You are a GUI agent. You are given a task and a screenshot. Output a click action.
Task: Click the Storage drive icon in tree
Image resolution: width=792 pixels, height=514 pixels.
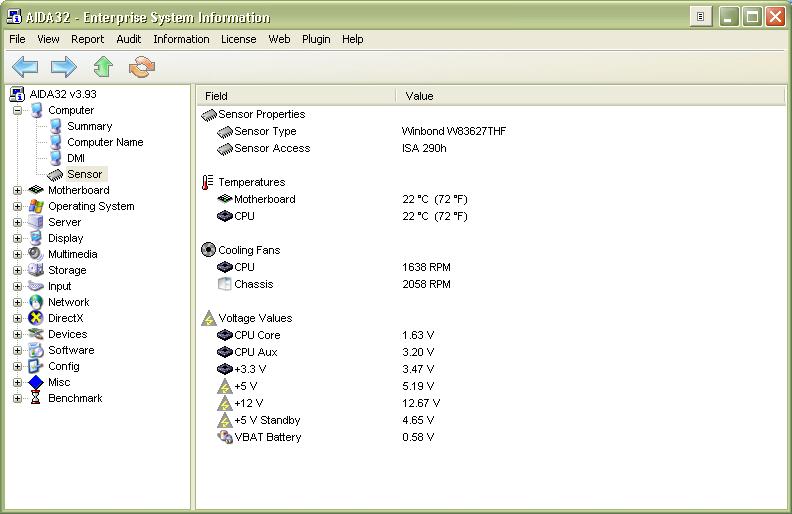(x=36, y=270)
